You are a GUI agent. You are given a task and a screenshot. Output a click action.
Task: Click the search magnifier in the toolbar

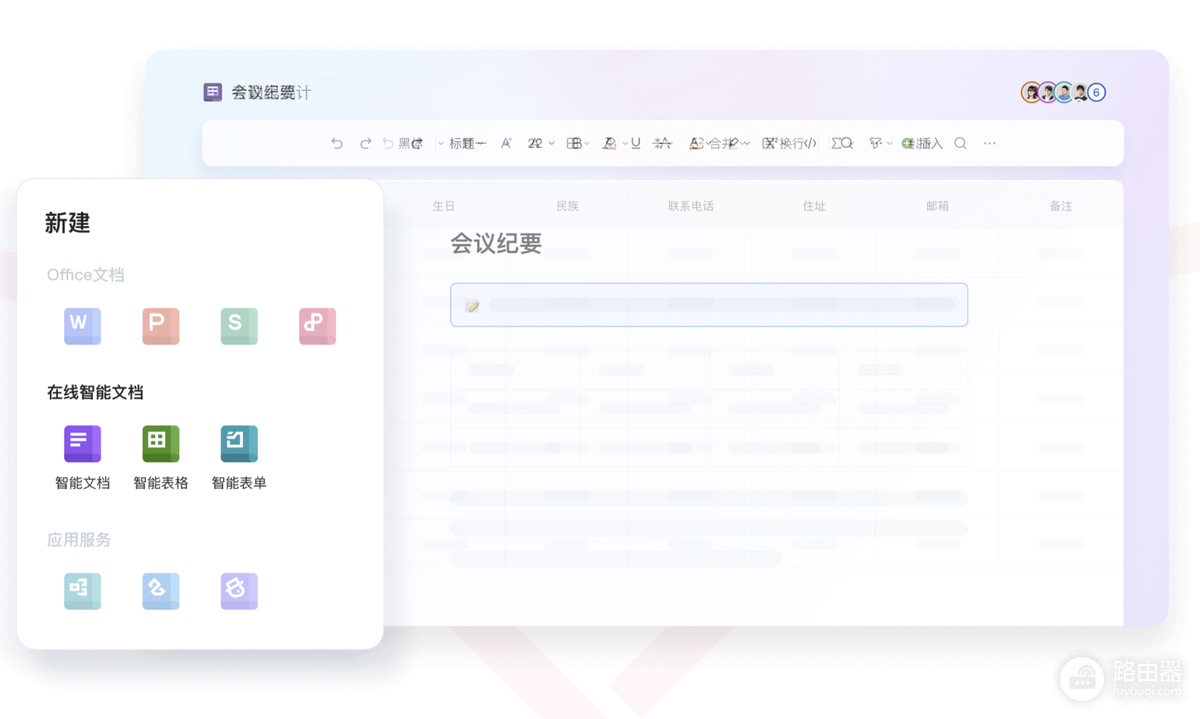coord(960,144)
